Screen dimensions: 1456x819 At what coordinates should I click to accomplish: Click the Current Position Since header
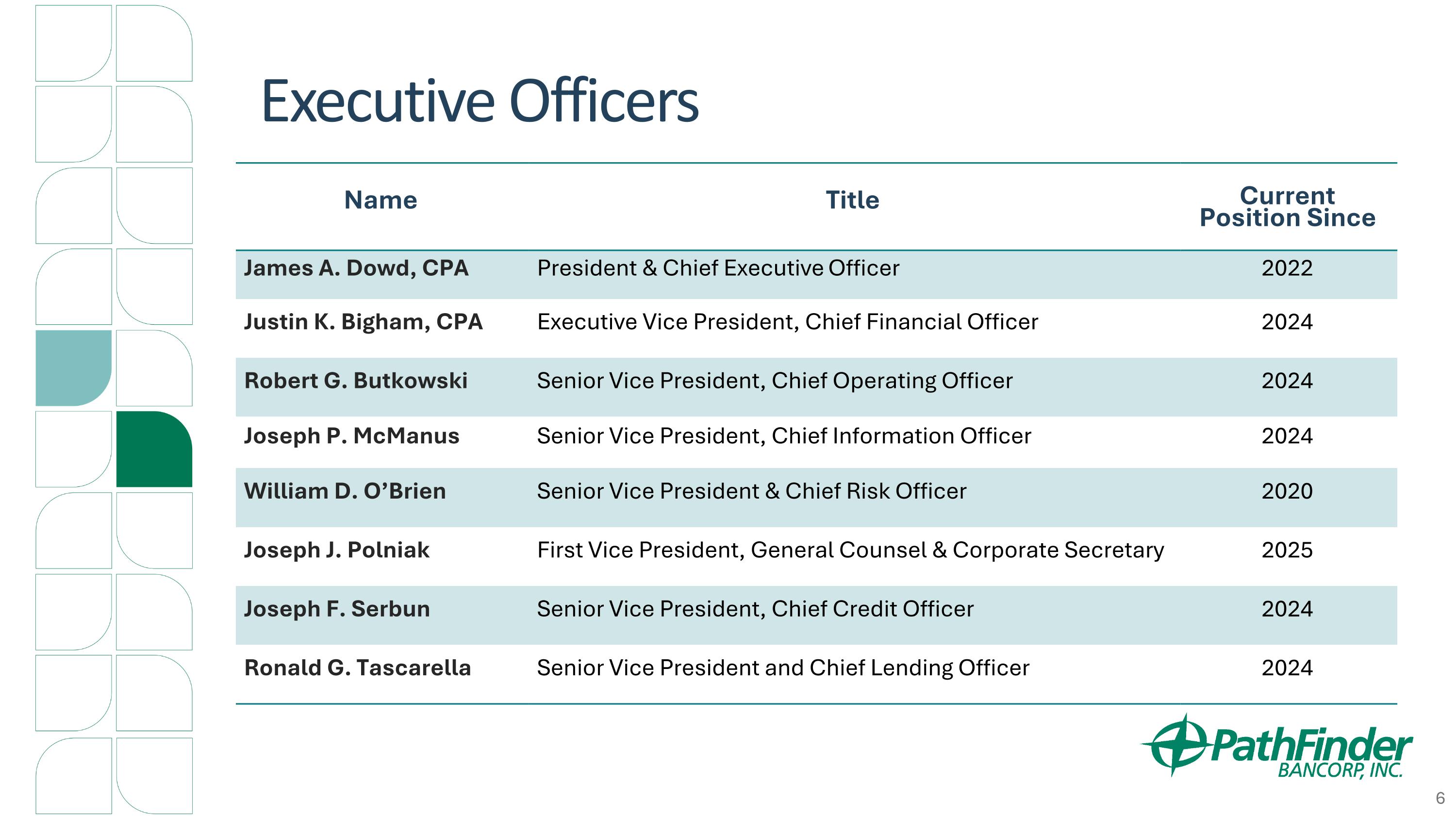tap(1287, 207)
